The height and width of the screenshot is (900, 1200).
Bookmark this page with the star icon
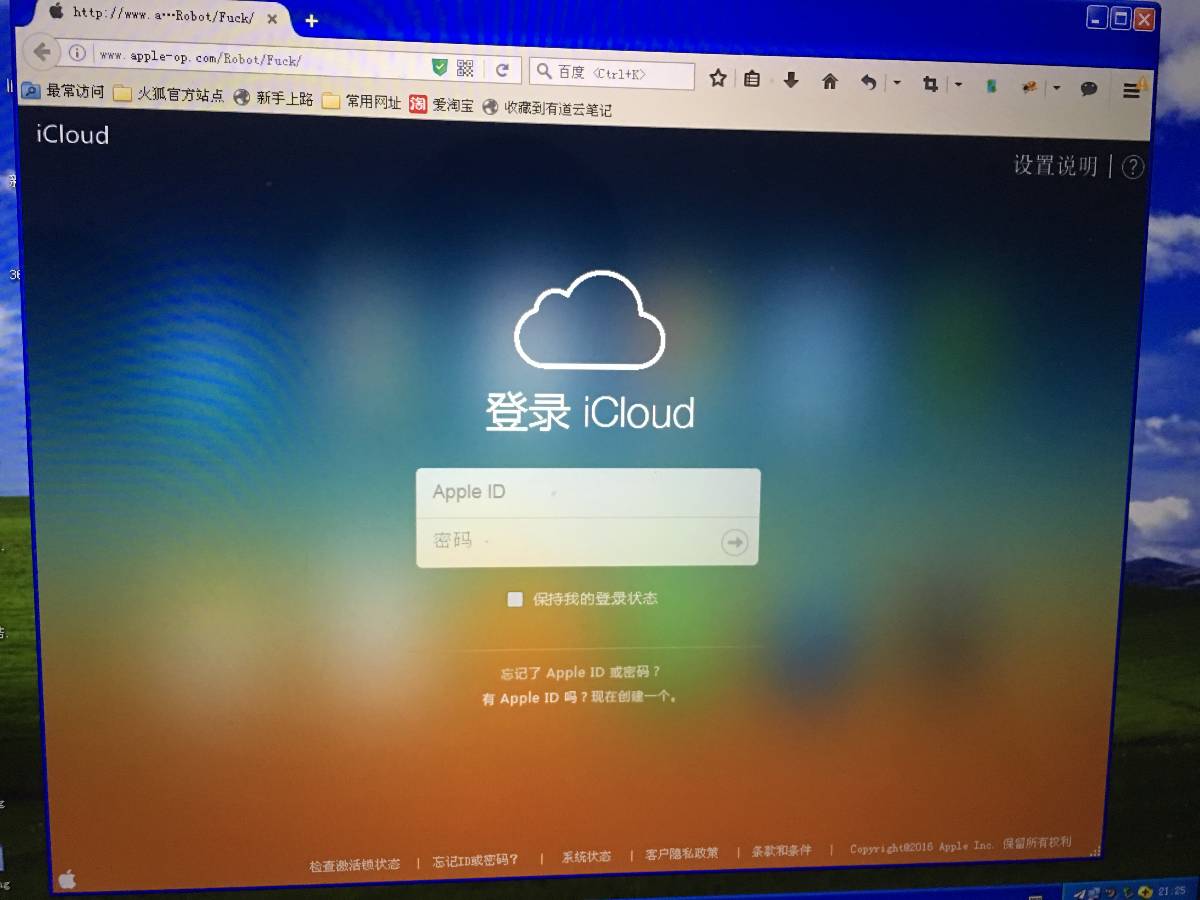[x=717, y=78]
